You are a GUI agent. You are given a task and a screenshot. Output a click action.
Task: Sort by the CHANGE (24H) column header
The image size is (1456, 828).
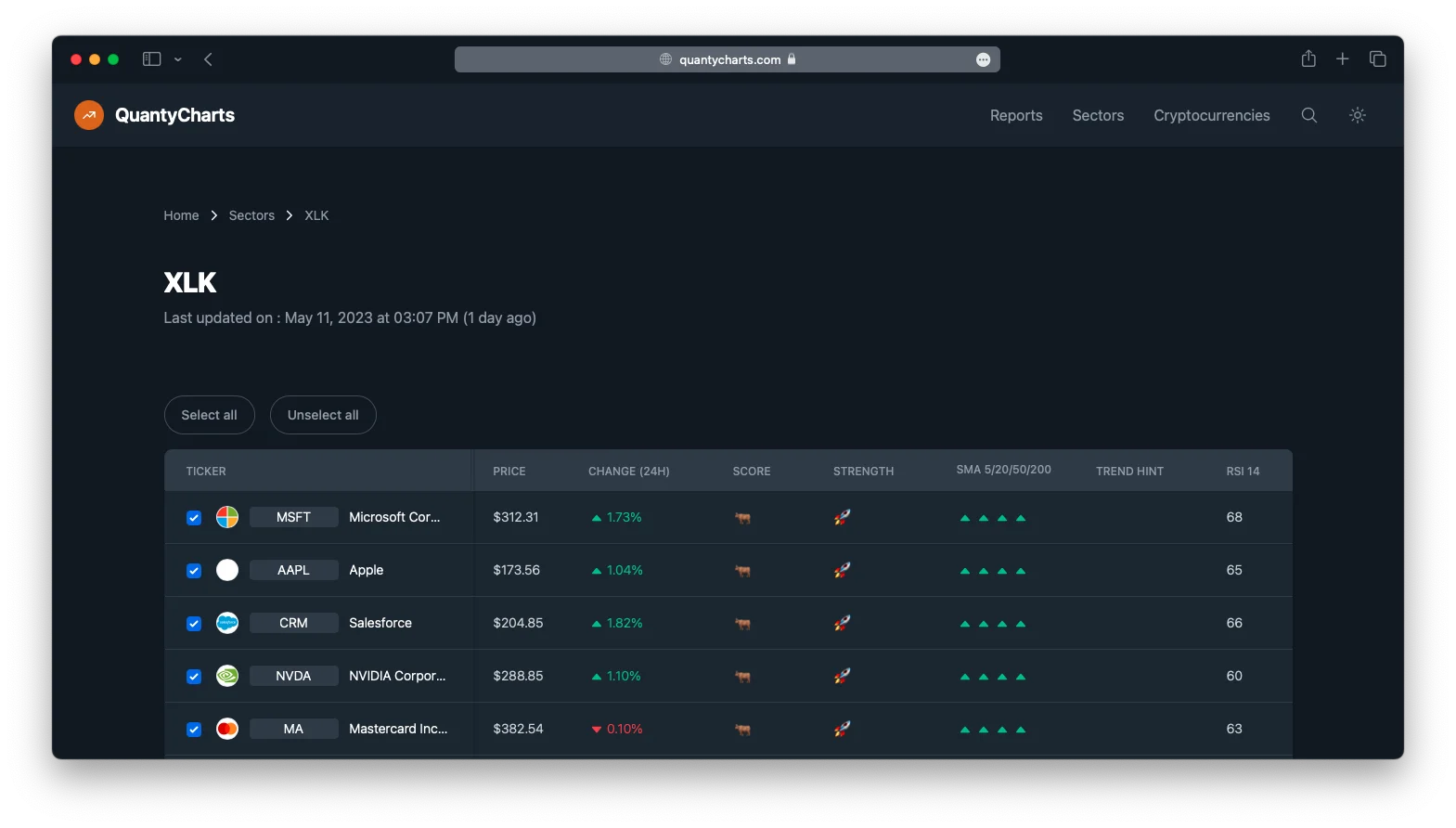[x=629, y=472]
